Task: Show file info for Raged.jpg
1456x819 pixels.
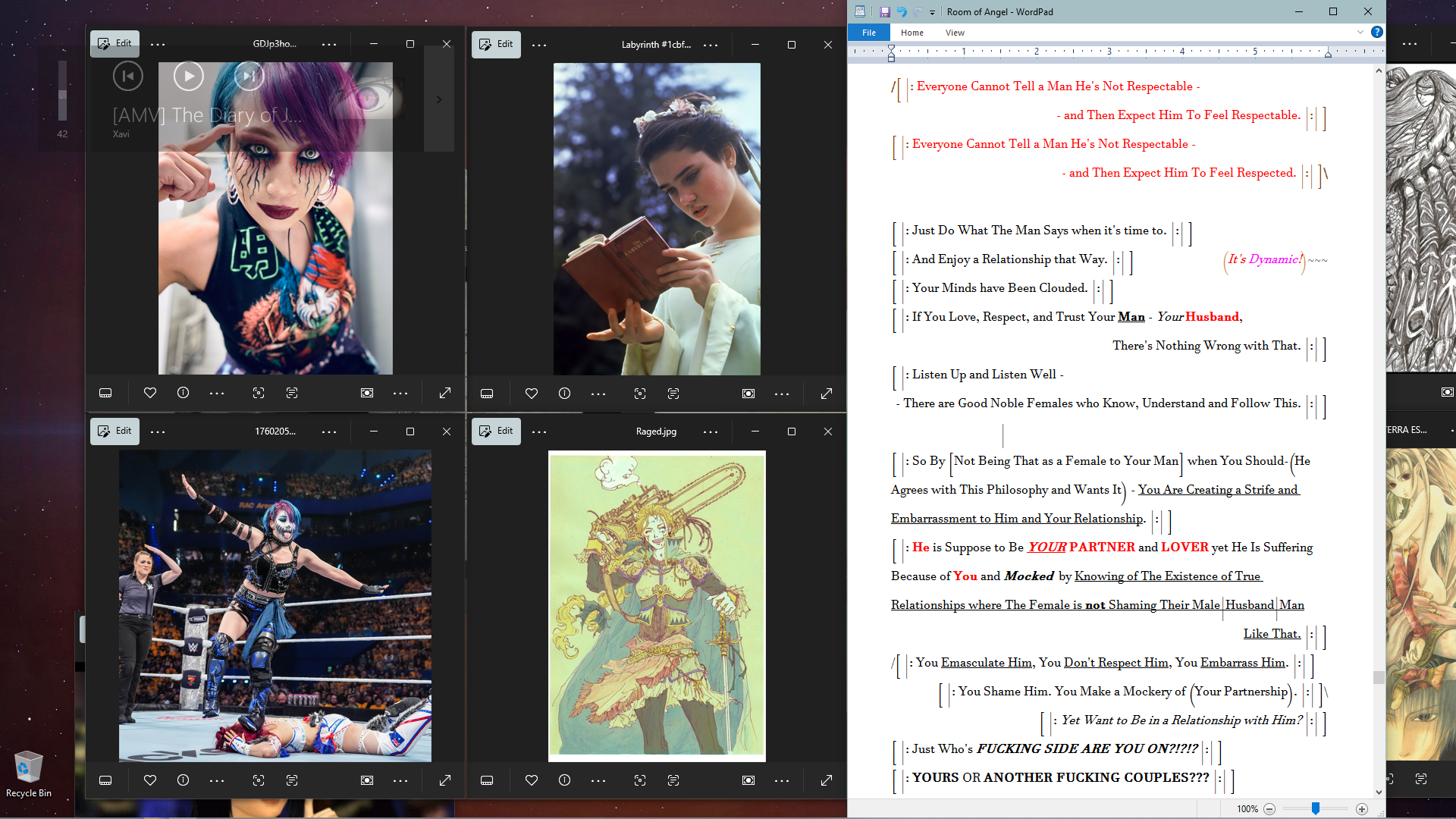Action: 564,780
